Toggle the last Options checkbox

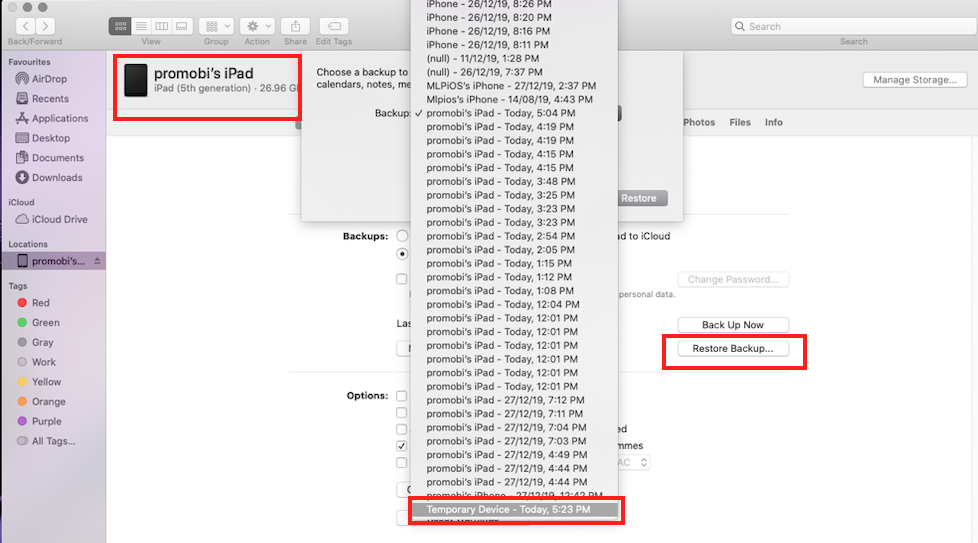pos(402,463)
